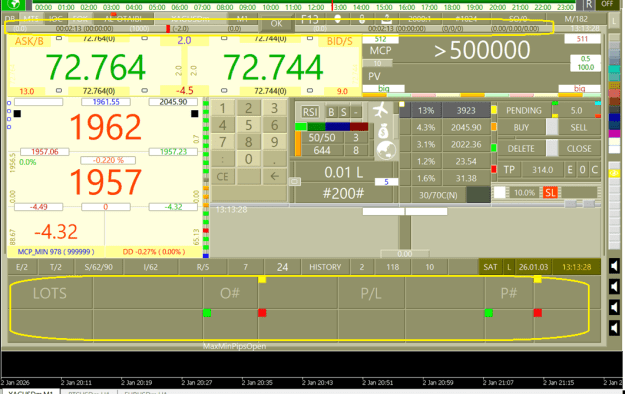Image resolution: width=625 pixels, height=394 pixels.
Task: Click the white globe icon under money bag
Action: click(x=386, y=150)
